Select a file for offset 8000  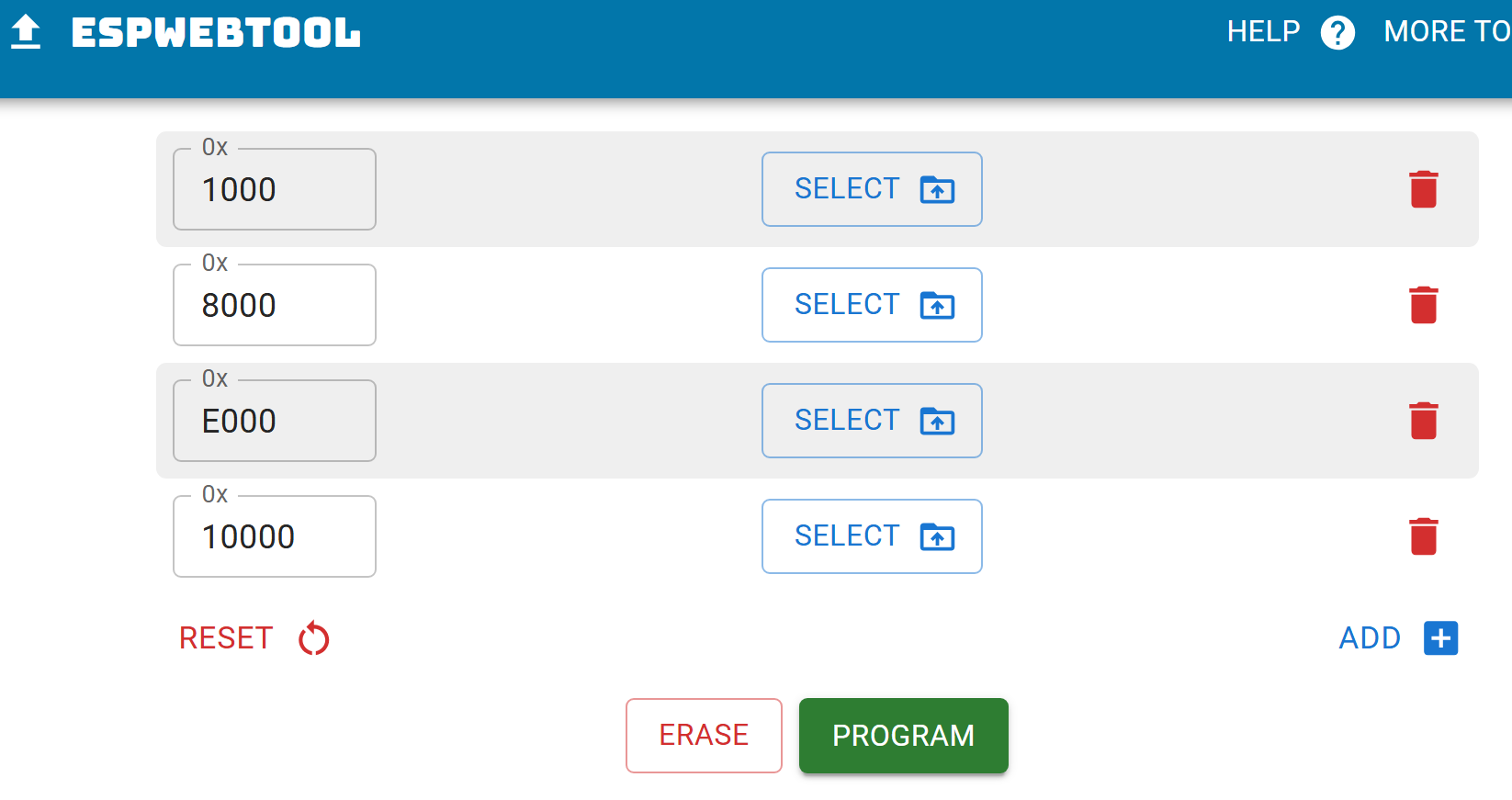[x=872, y=305]
